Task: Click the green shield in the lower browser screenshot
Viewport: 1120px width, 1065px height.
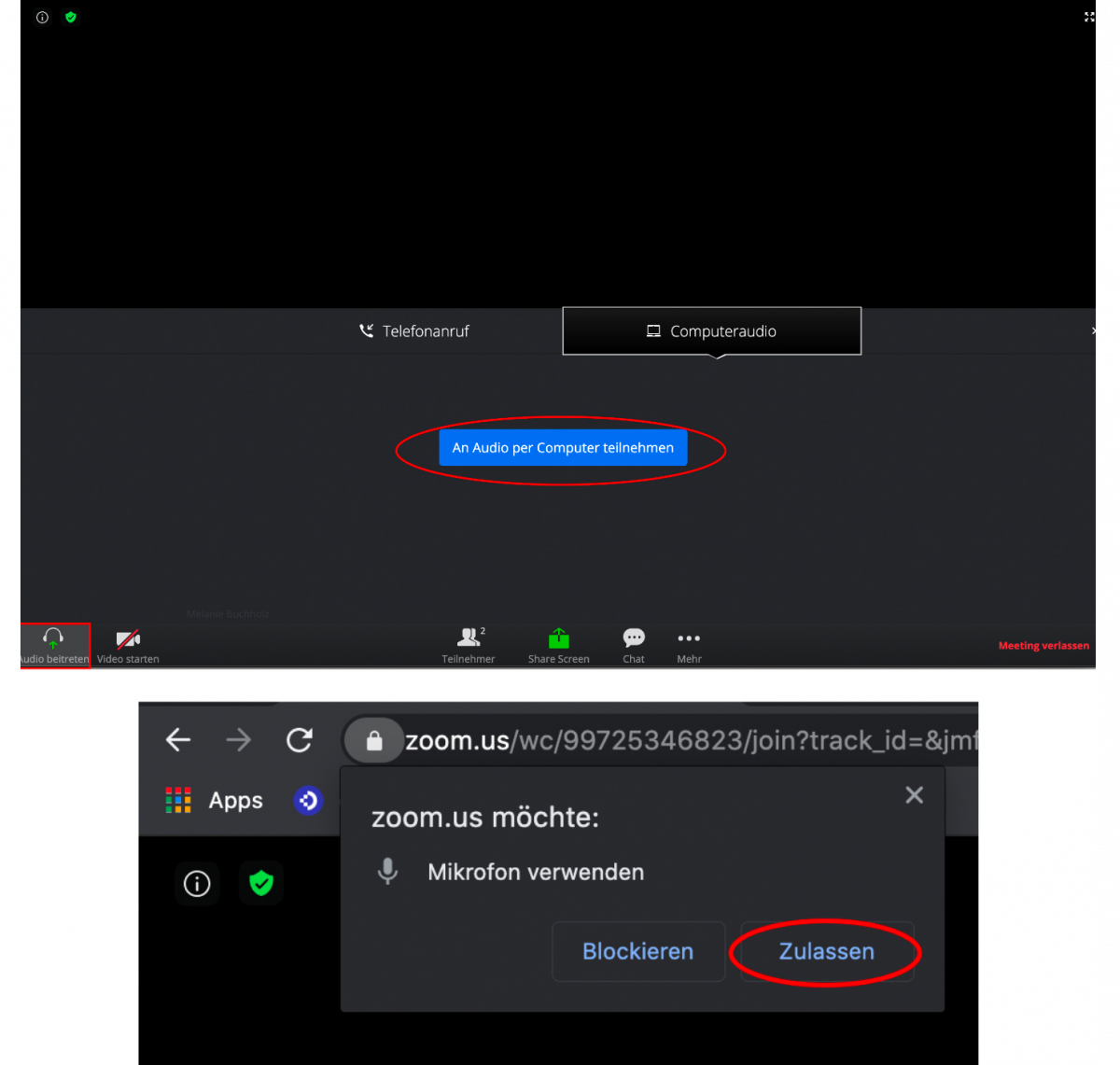Action: (x=261, y=882)
